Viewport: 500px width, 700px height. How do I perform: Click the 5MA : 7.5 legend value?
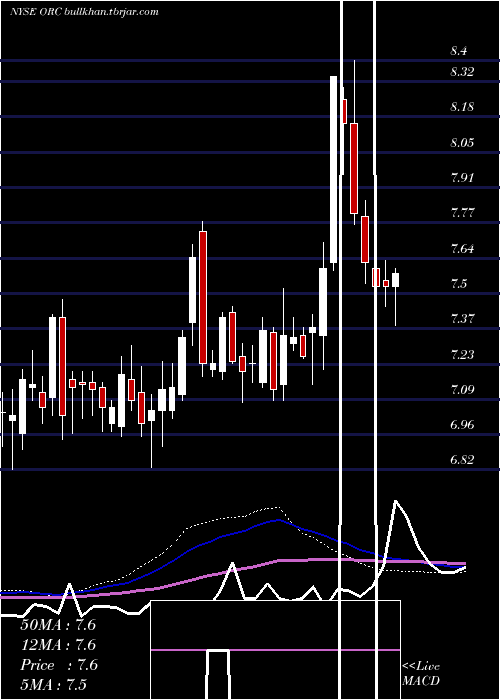54,684
